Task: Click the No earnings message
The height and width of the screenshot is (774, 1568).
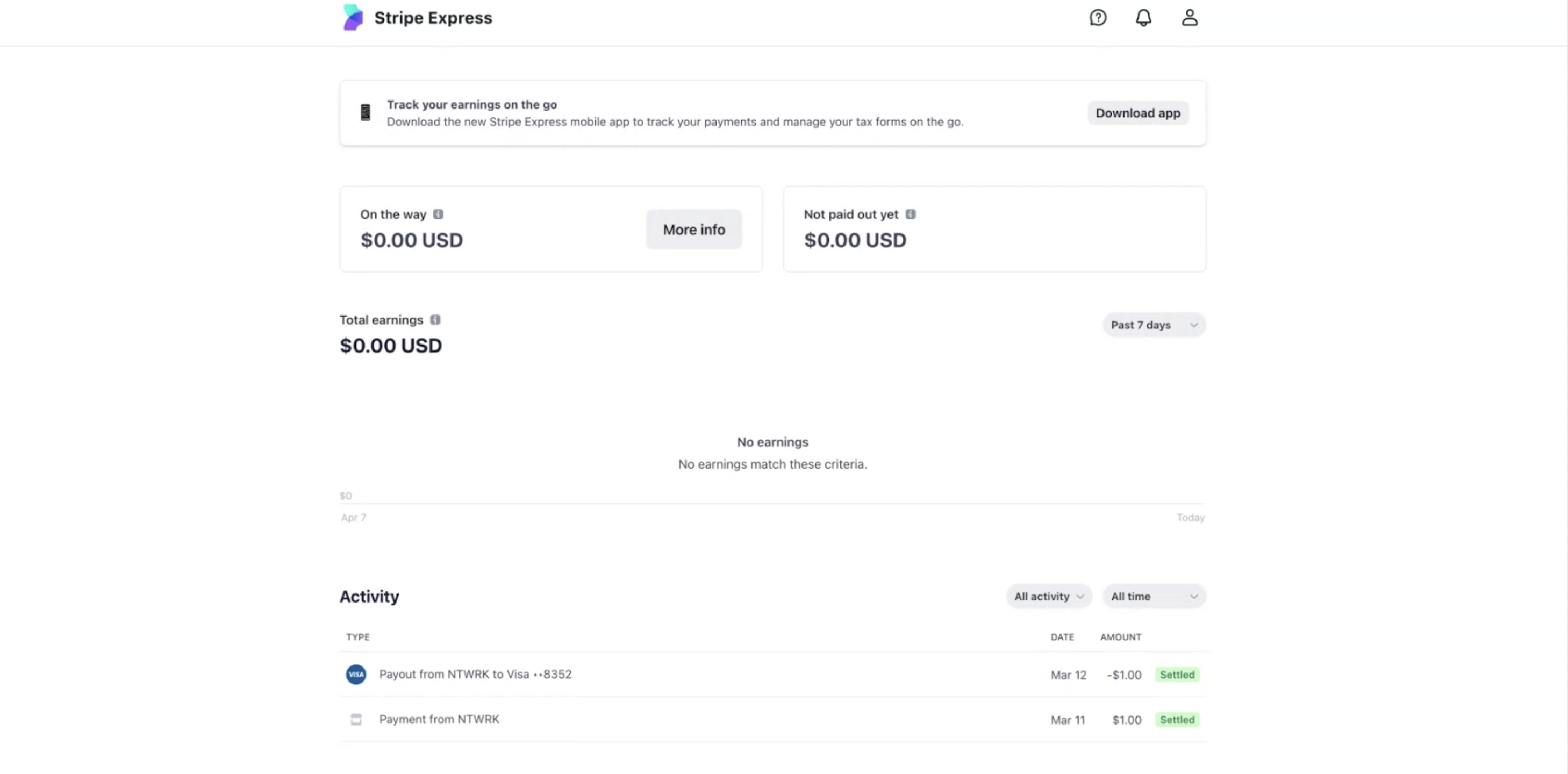Action: pyautogui.click(x=772, y=442)
